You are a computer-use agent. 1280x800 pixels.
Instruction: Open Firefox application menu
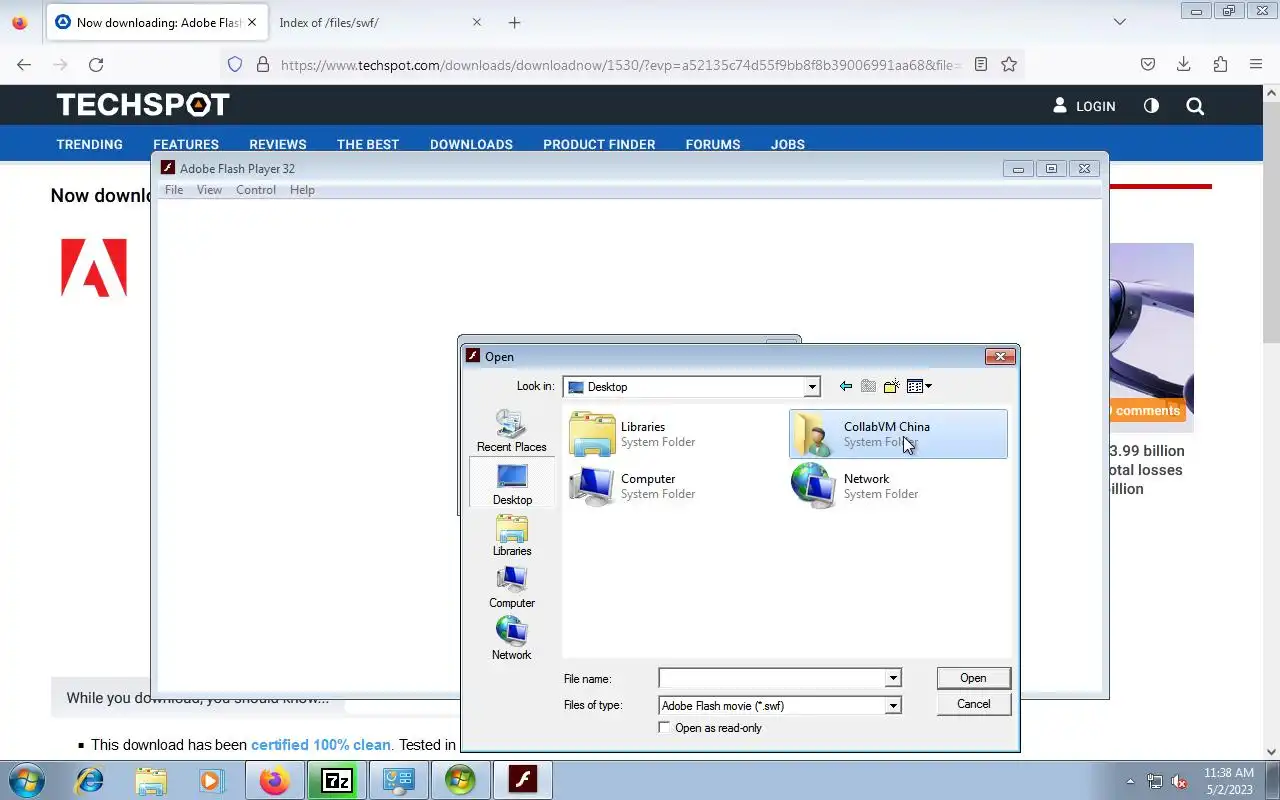(x=1256, y=64)
